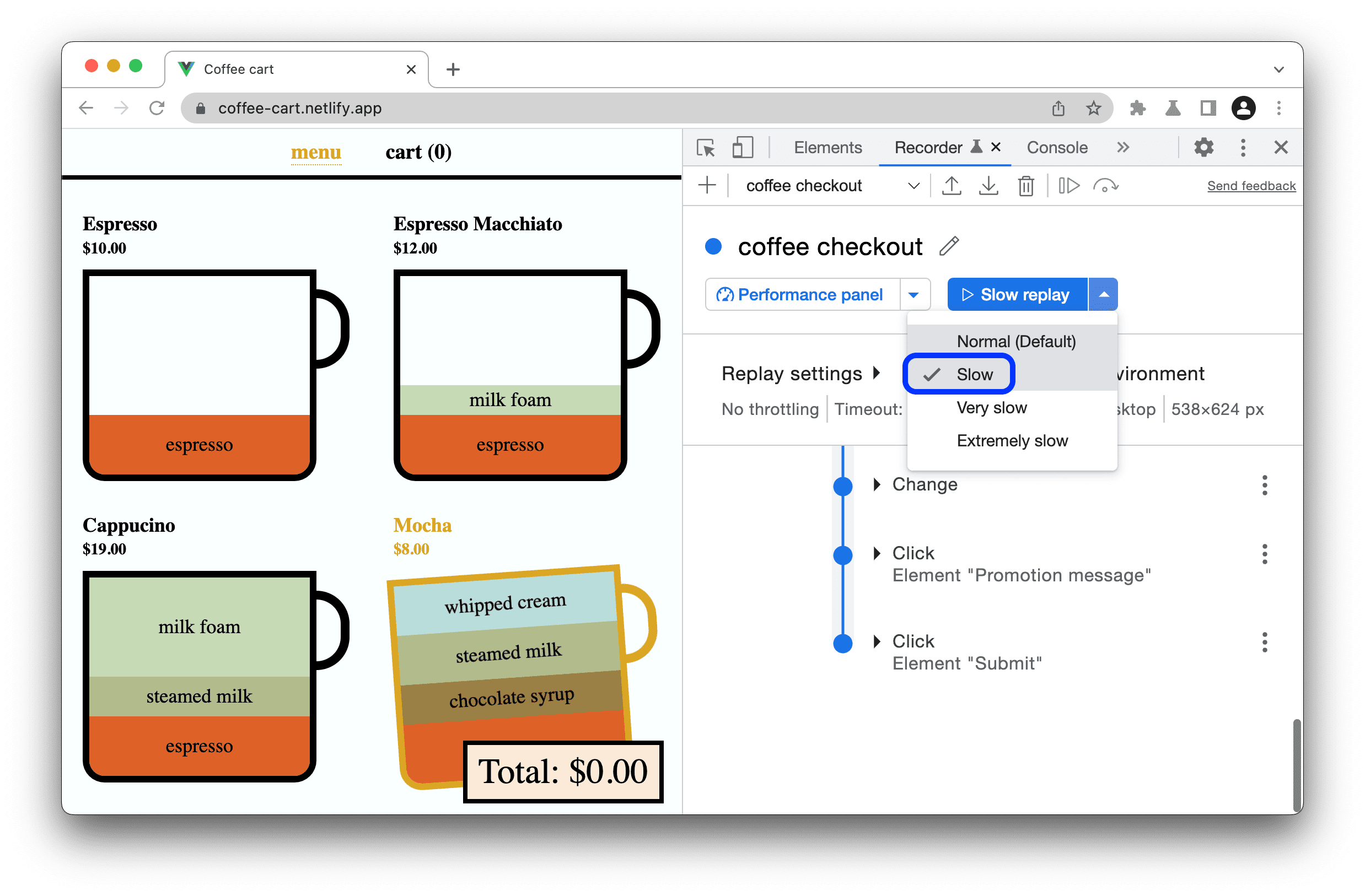Click the add new recording step button
Viewport: 1365px width, 896px height.
[711, 187]
